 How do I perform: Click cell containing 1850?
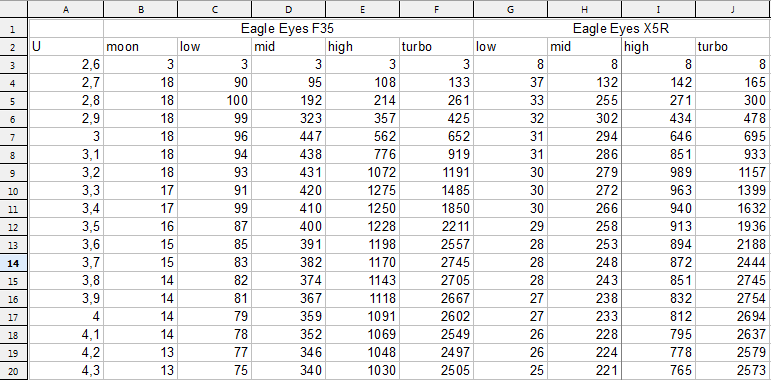(x=437, y=208)
